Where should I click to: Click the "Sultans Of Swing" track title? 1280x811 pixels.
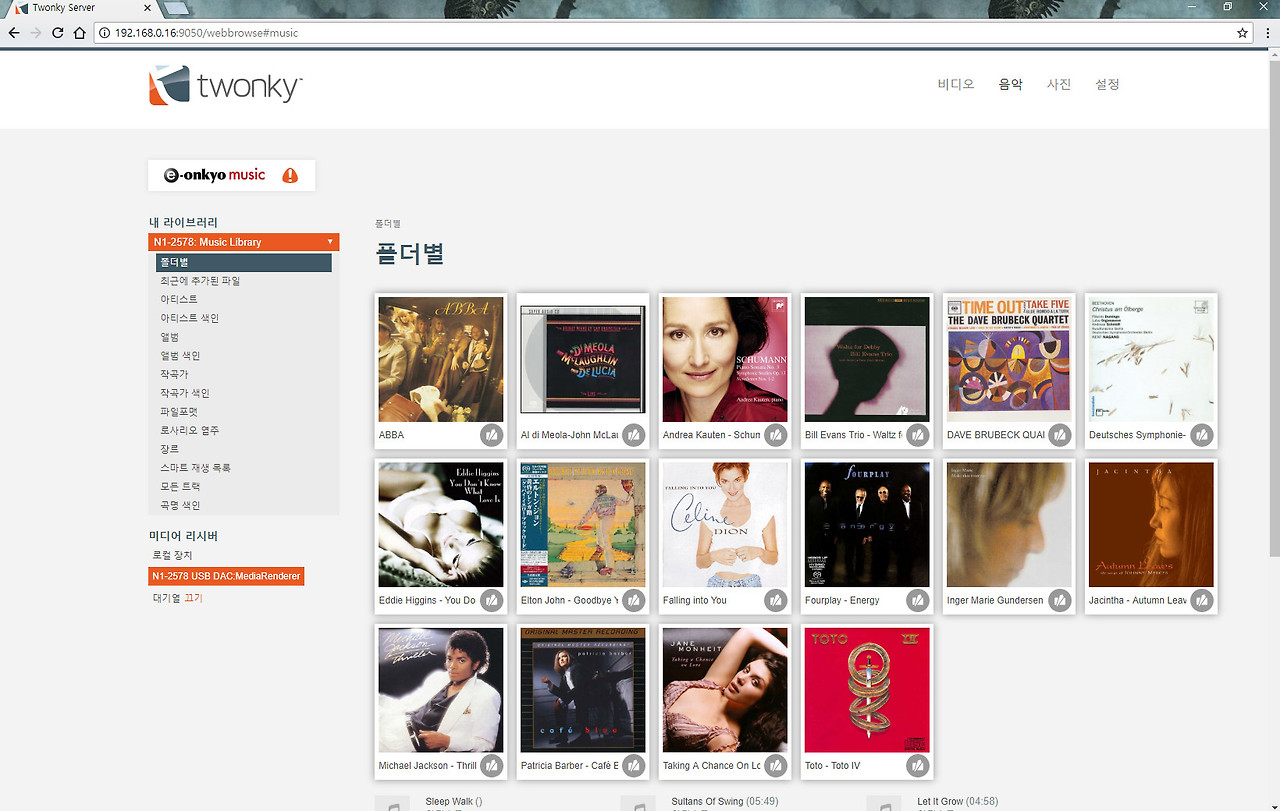pyautogui.click(x=708, y=802)
